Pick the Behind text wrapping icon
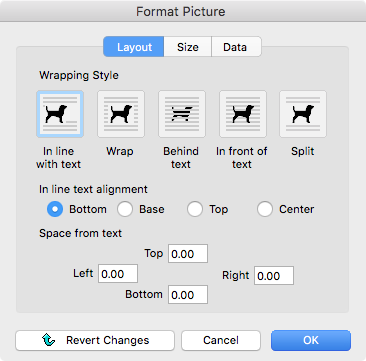 point(182,114)
